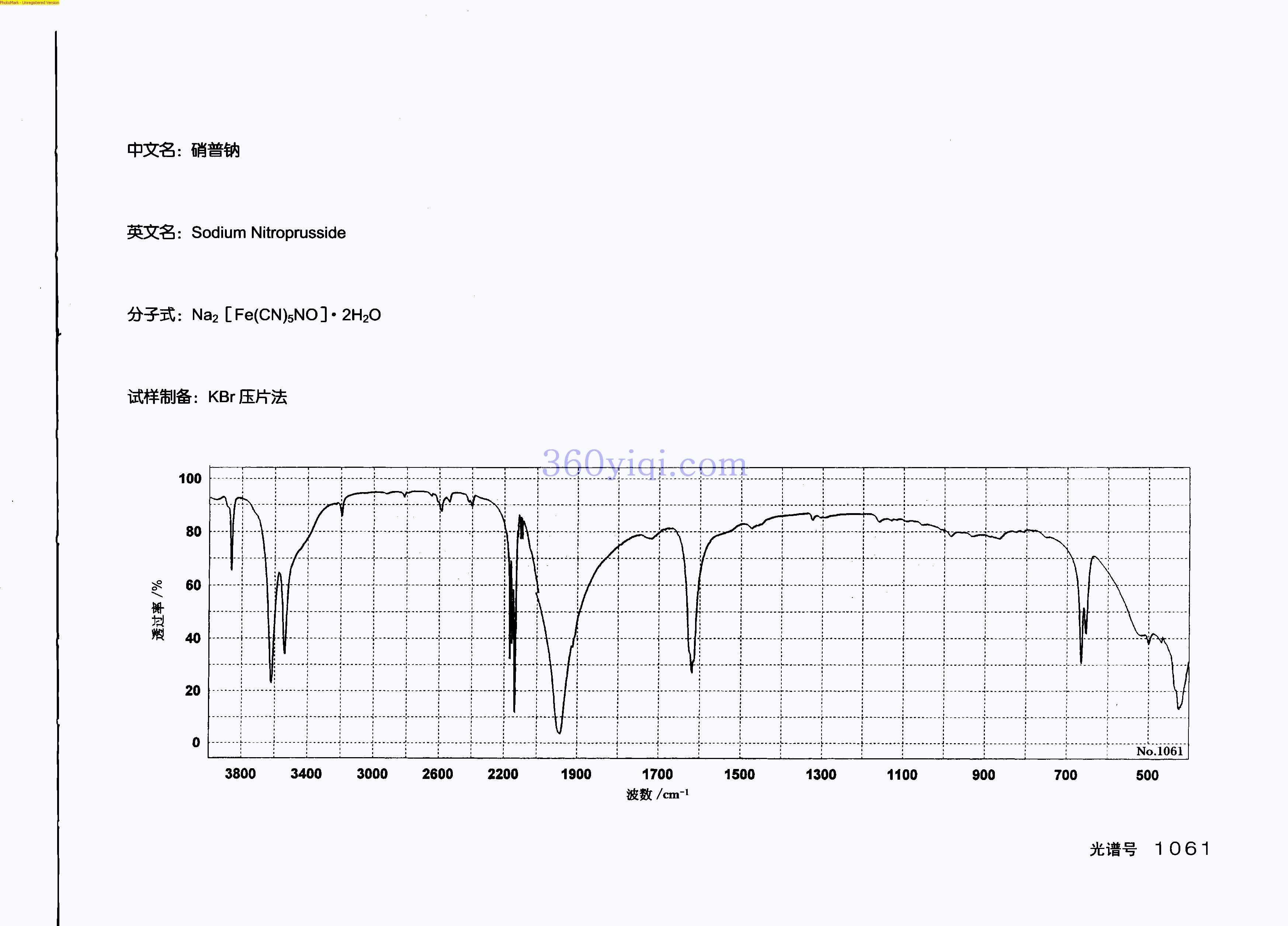Click y-axis tick value 100

click(x=190, y=478)
